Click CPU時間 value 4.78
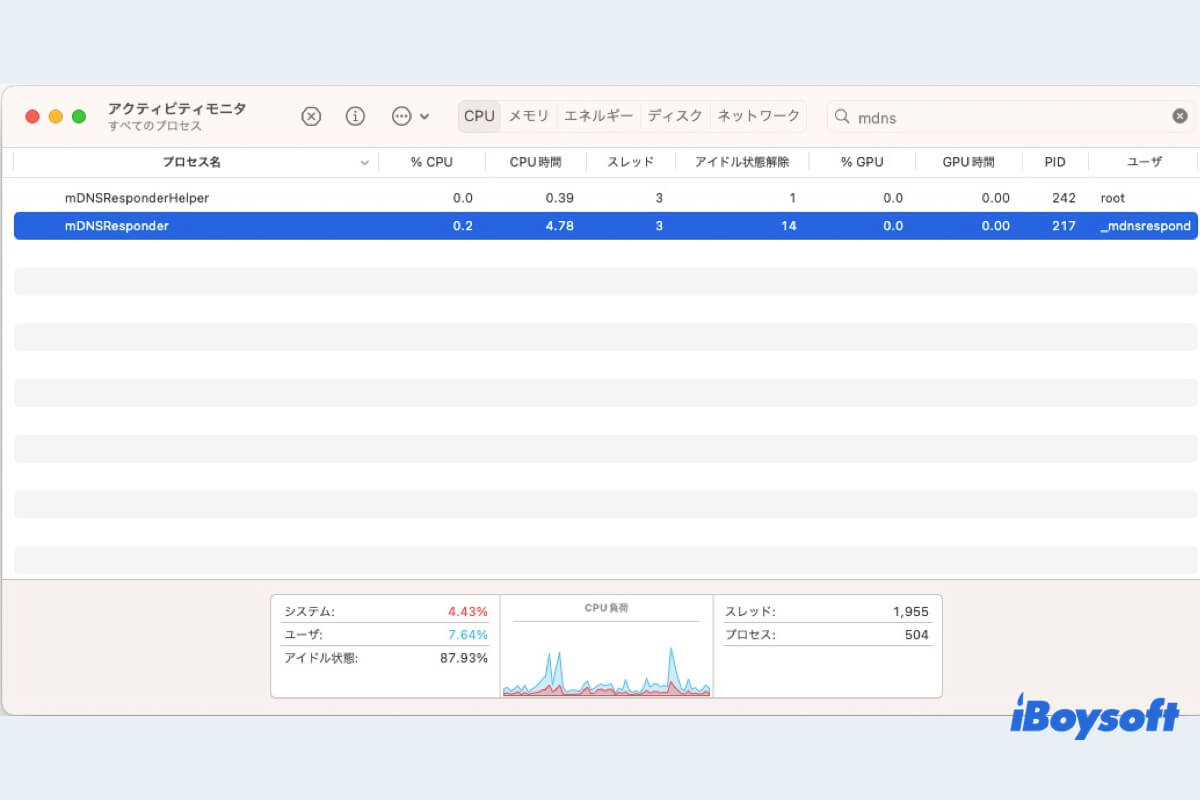1200x800 pixels. pyautogui.click(x=559, y=226)
